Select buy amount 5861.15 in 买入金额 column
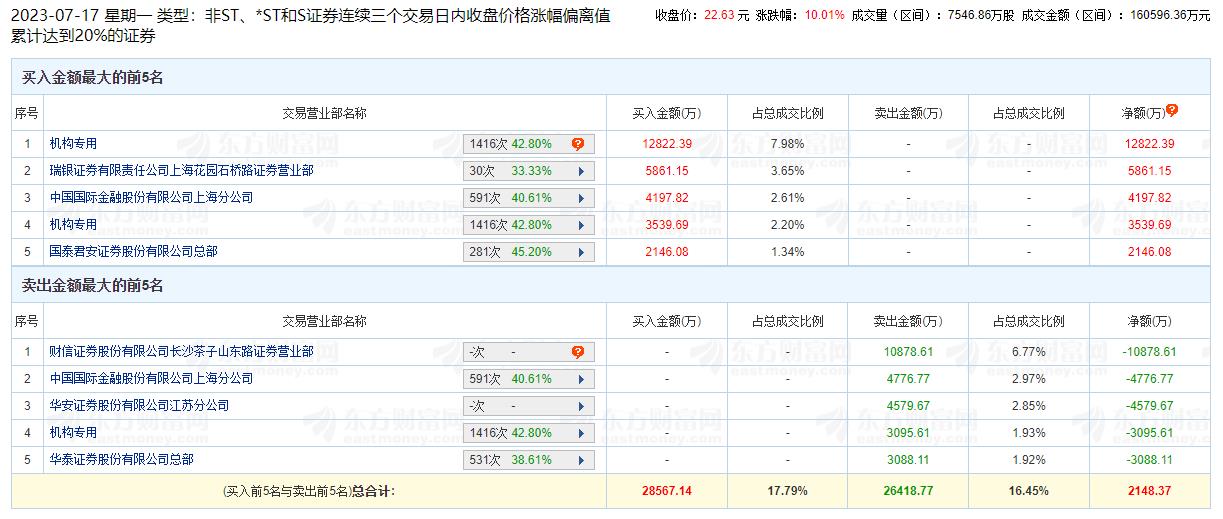 667,171
